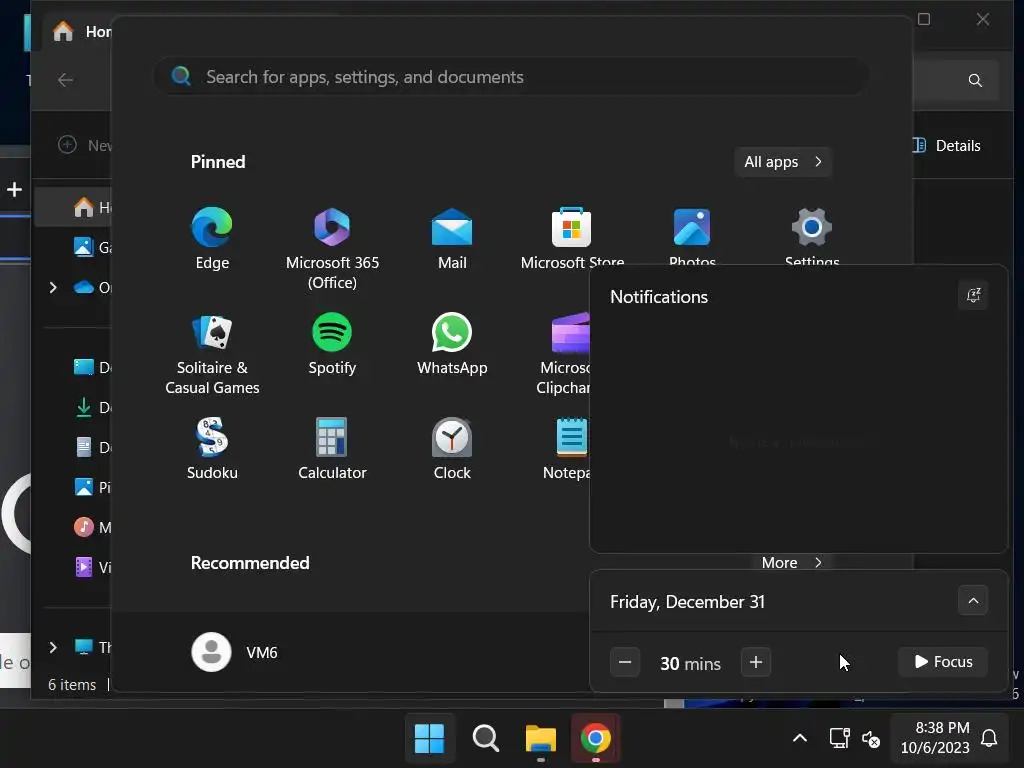The height and width of the screenshot is (768, 1024).
Task: Open the Microsoft Store pinned app
Action: [571, 238]
